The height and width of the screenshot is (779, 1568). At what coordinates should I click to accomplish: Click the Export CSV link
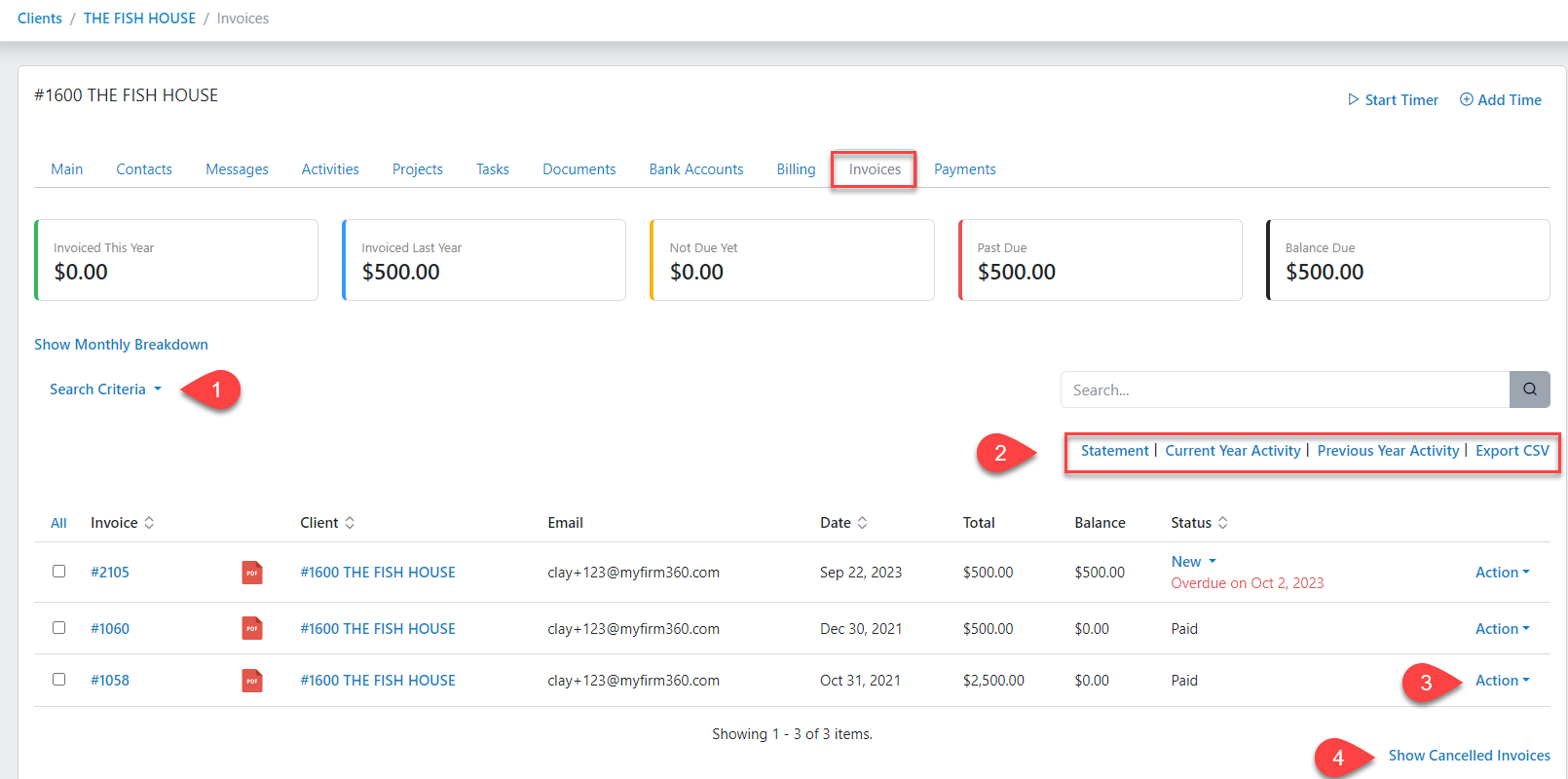pyautogui.click(x=1512, y=451)
